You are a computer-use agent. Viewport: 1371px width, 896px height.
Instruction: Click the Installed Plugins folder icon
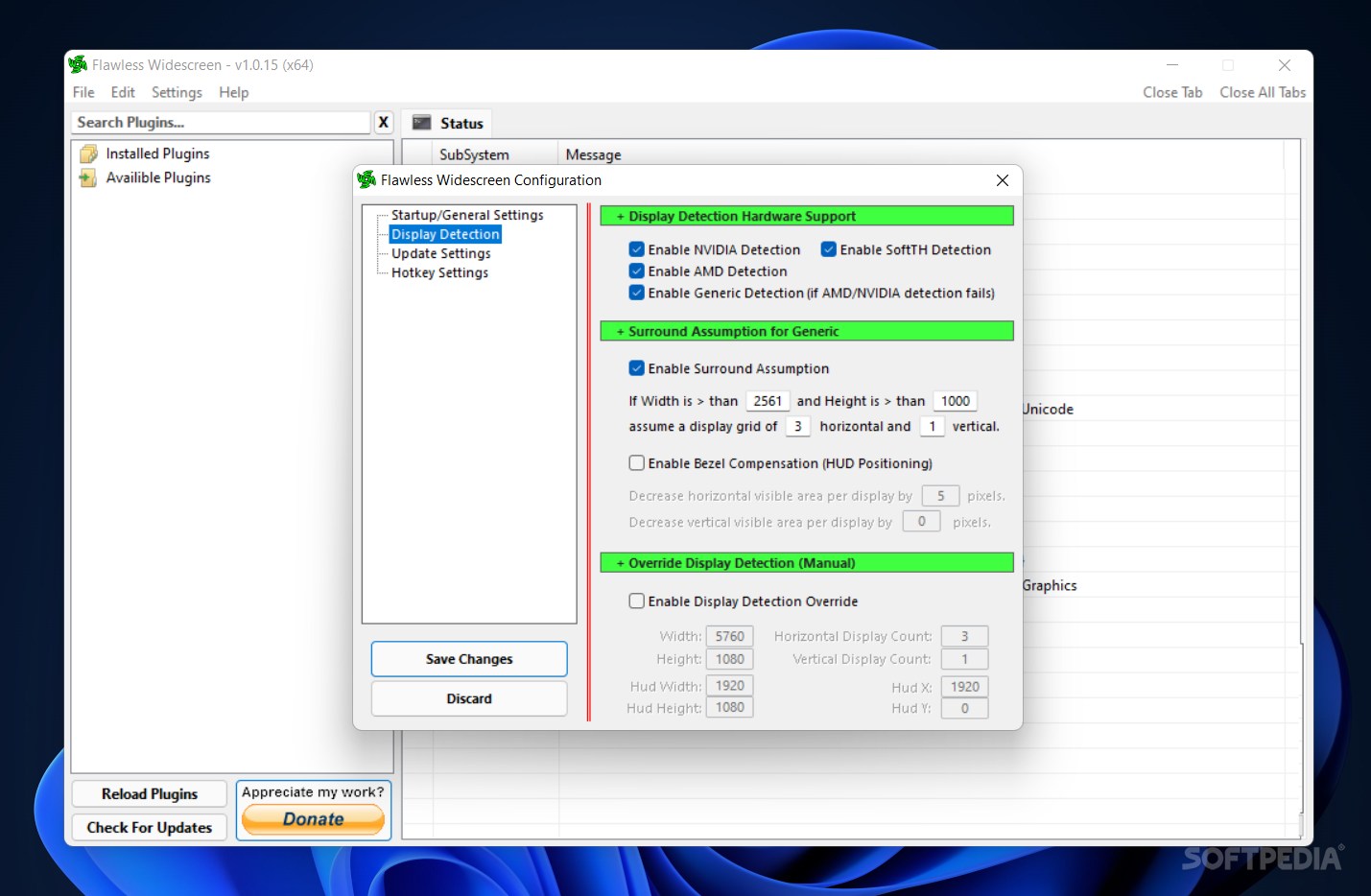click(x=88, y=153)
